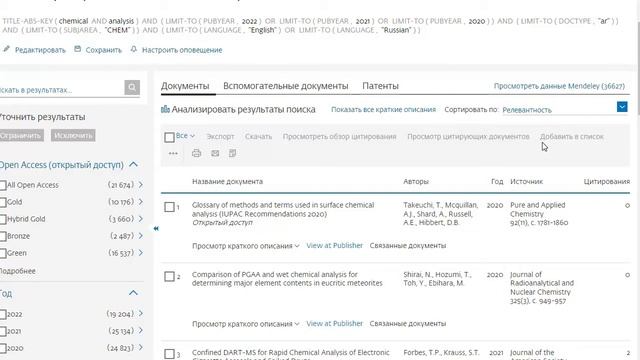Open the Green filter arrow
Image resolution: width=640 pixels, height=360 pixels.
click(x=140, y=253)
